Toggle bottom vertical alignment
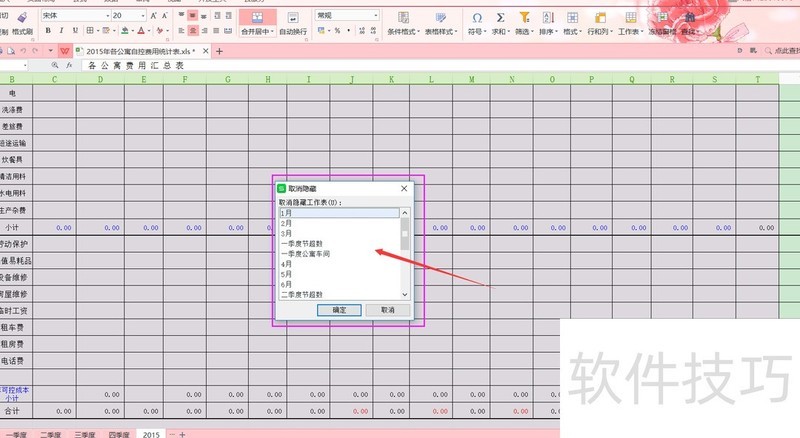The width and height of the screenshot is (800, 438). tap(204, 16)
